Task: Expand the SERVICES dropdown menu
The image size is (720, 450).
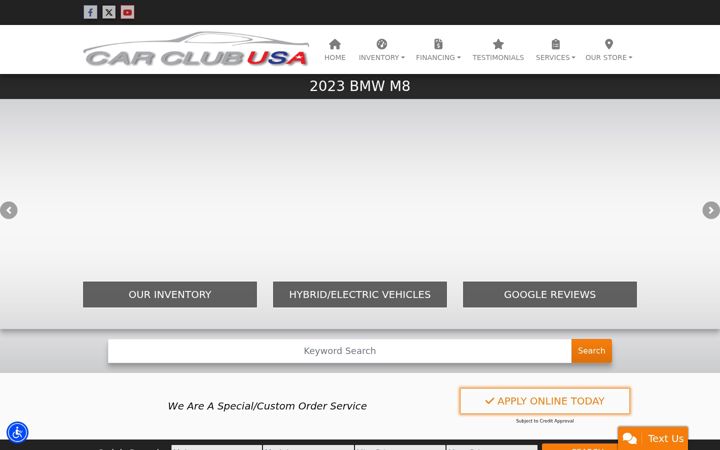Action: pyautogui.click(x=555, y=57)
